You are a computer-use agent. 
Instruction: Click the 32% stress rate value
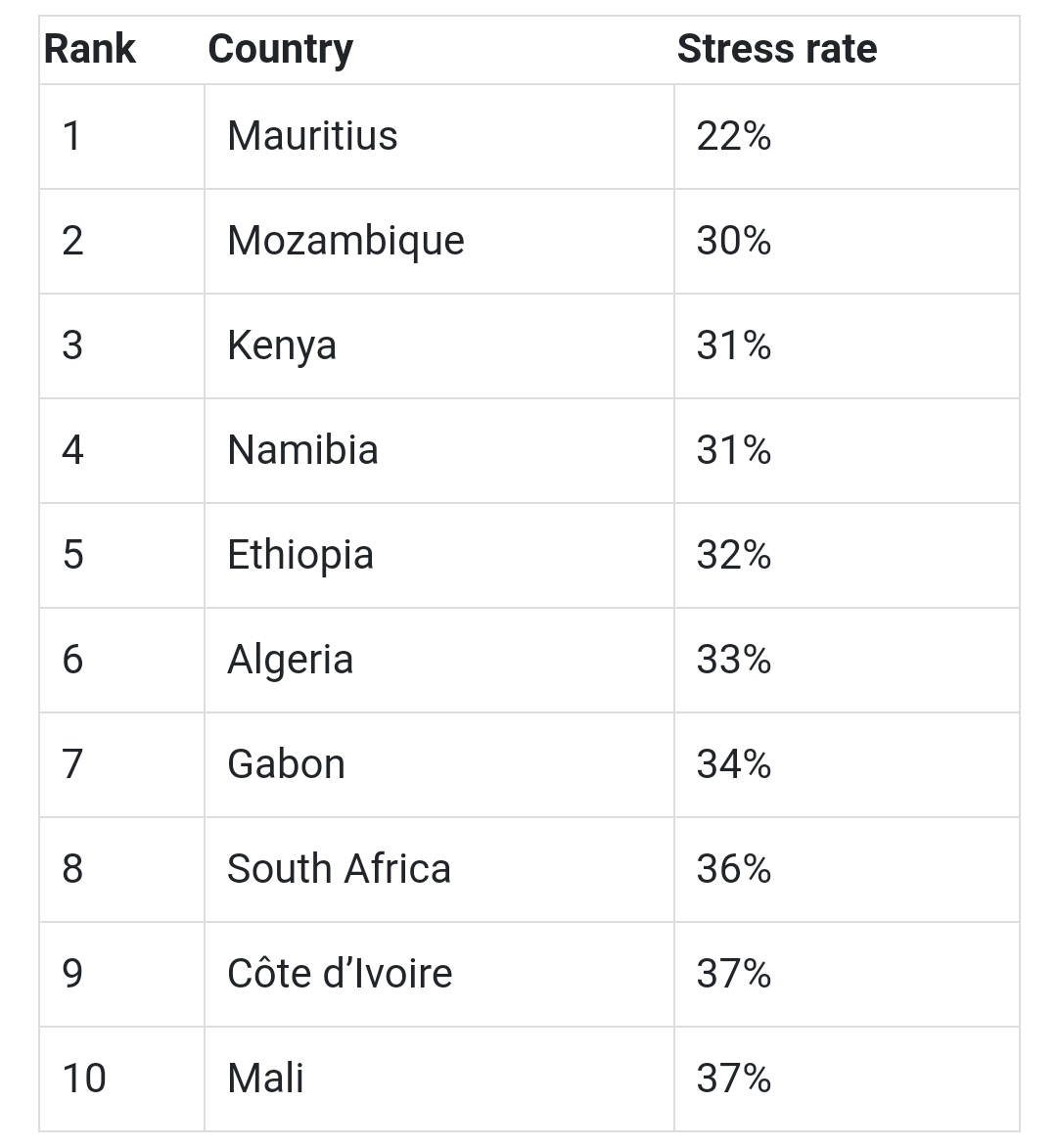734,555
